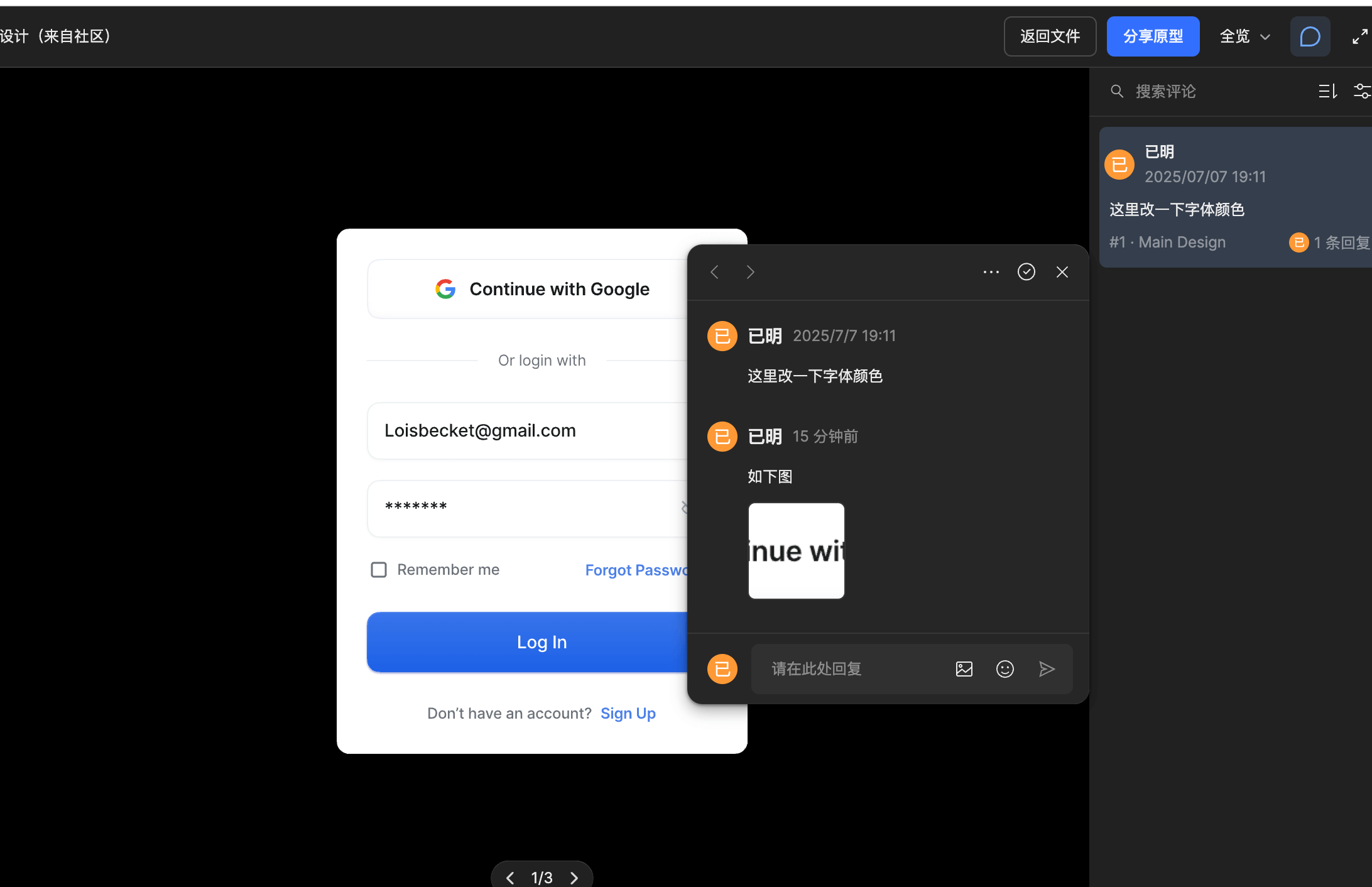Toggle the comments panel bubble icon

pyautogui.click(x=1310, y=36)
